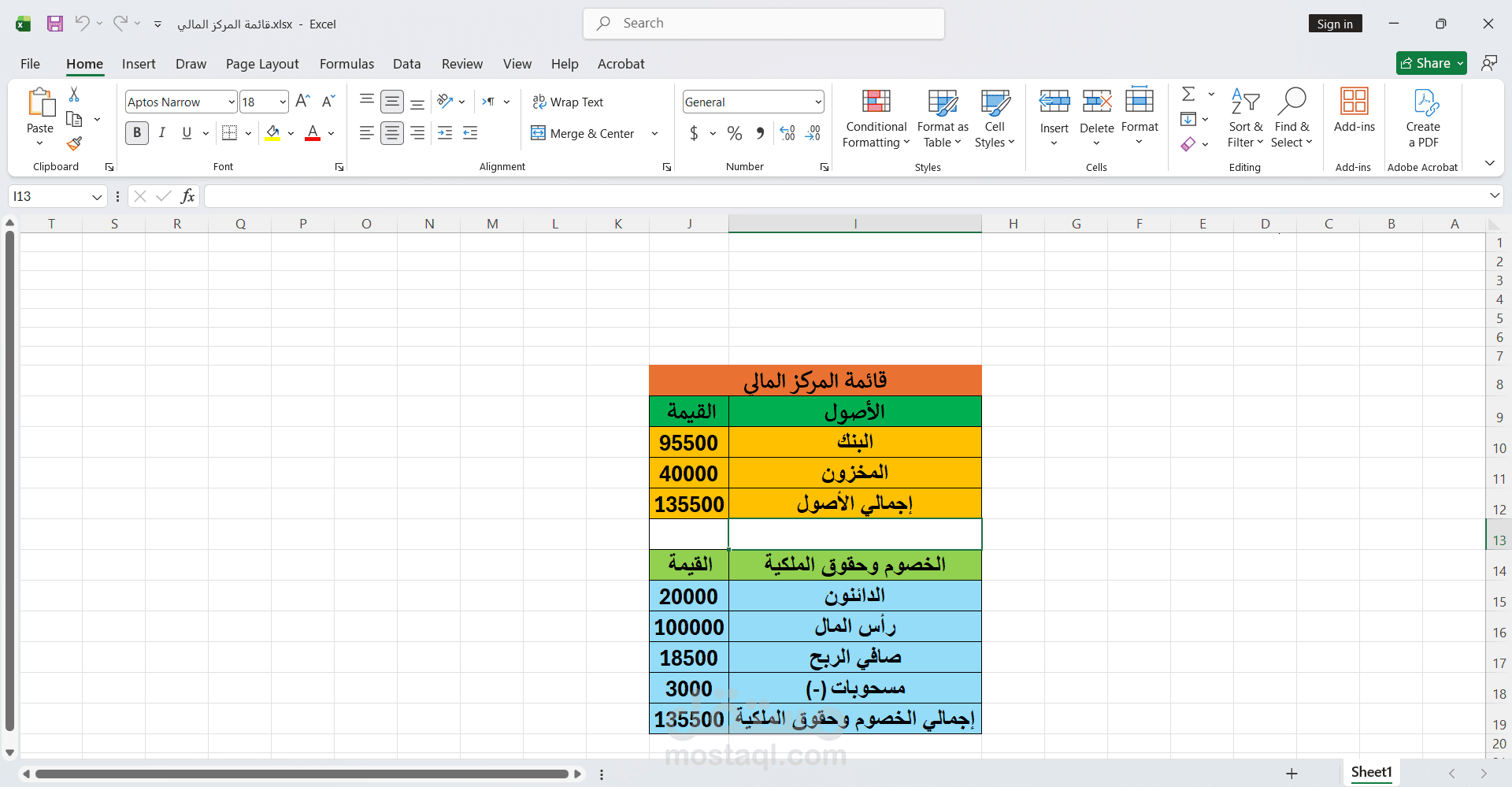Expand Merge & Center options arrow
Viewport: 1512px width, 787px height.
(654, 133)
